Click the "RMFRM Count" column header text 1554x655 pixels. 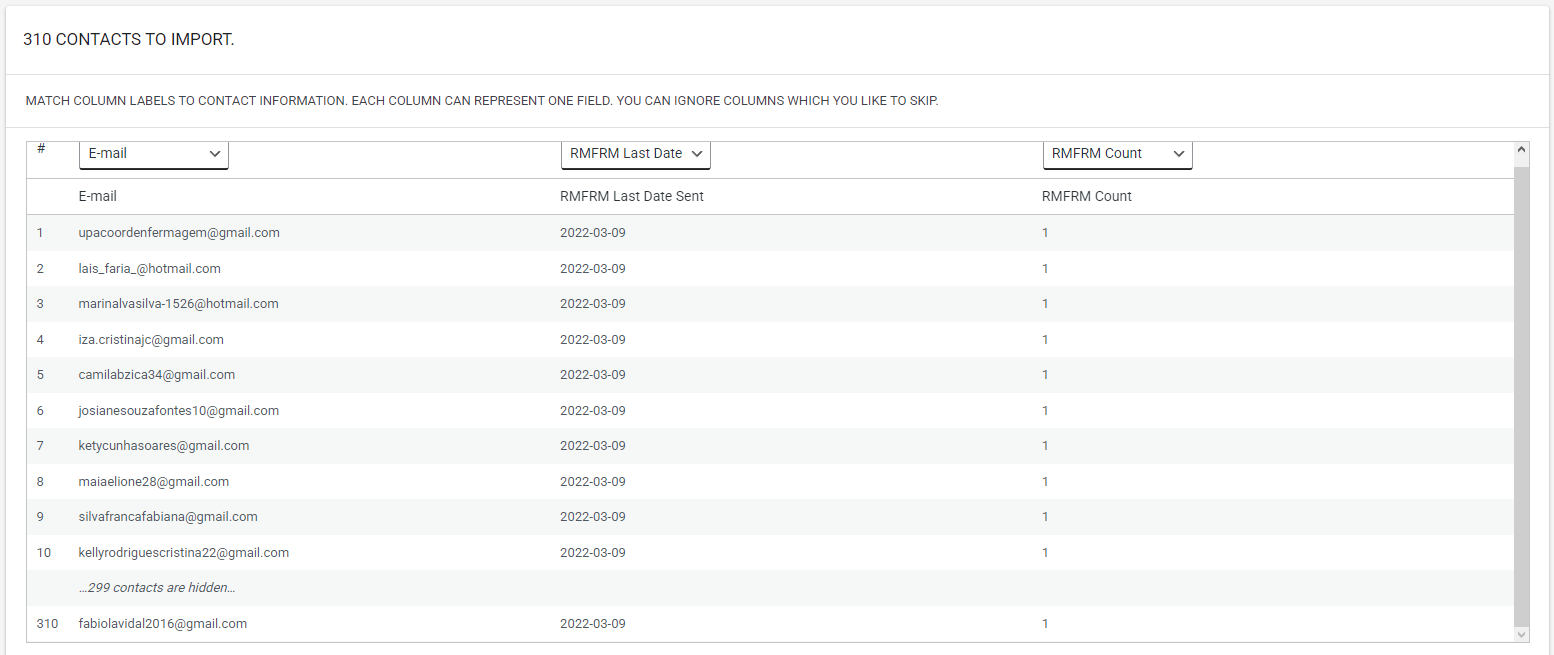click(x=1087, y=197)
